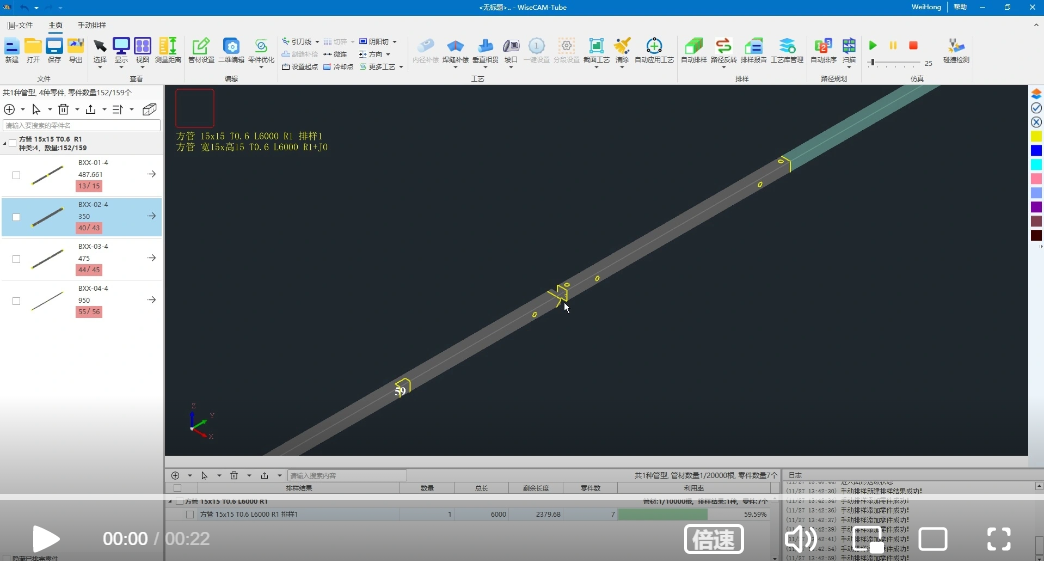Click the 碰撞检测 collision detection icon
The image size is (1044, 561).
point(956,48)
